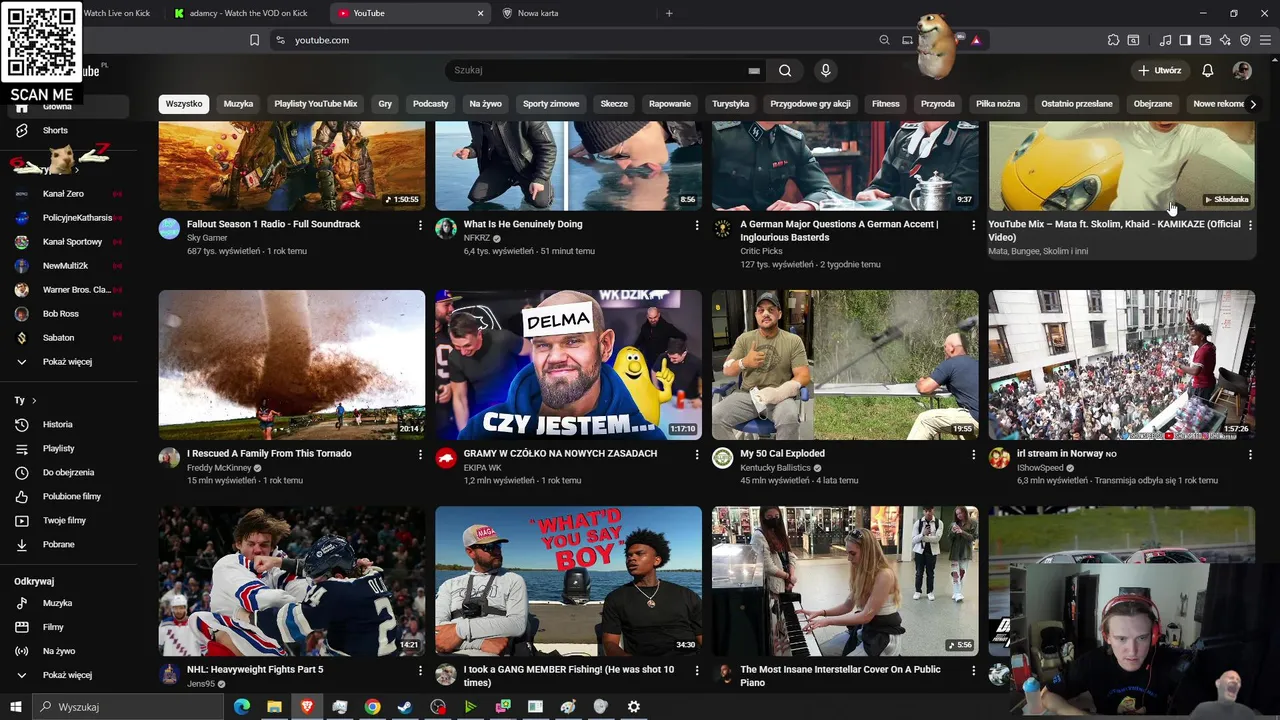Screen dimensions: 1280x720
Task: Switch to the adamcy Kick VOD tab
Action: [248, 13]
